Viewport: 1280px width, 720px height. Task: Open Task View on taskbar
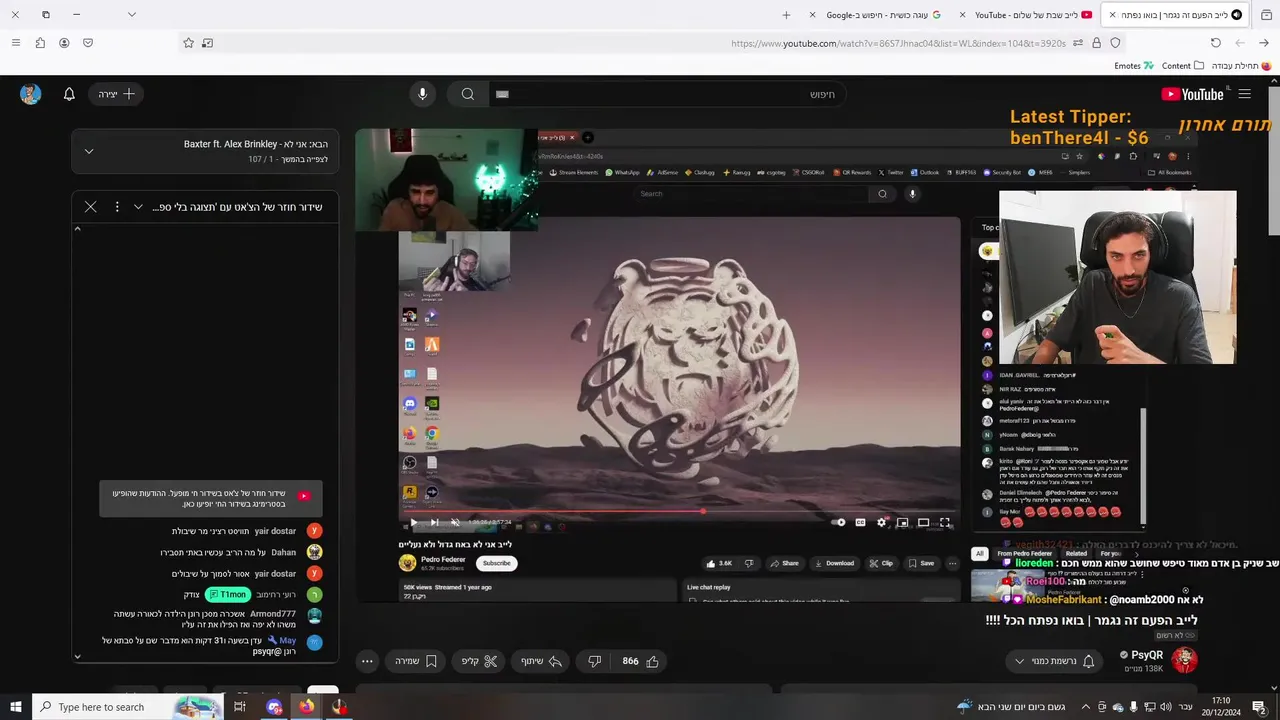pos(240,707)
